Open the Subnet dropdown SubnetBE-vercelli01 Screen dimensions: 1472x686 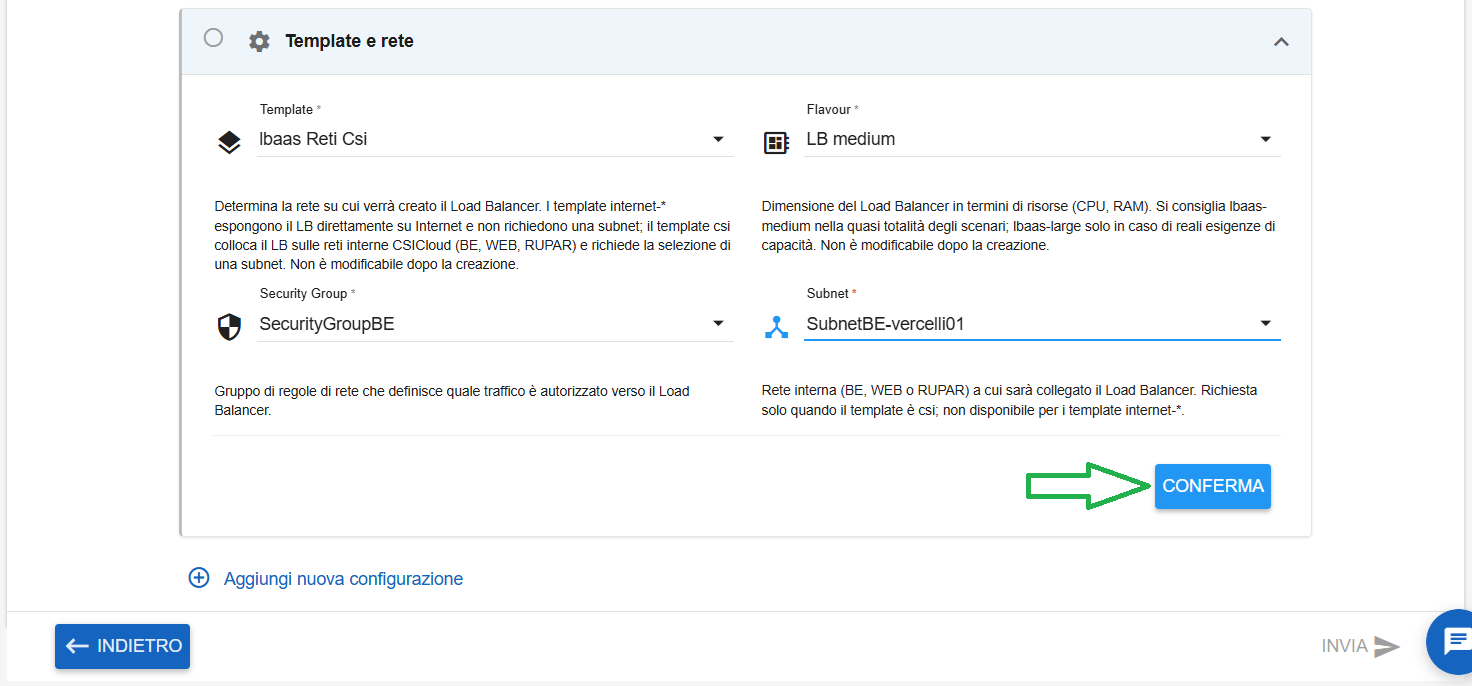pyautogui.click(x=1042, y=323)
